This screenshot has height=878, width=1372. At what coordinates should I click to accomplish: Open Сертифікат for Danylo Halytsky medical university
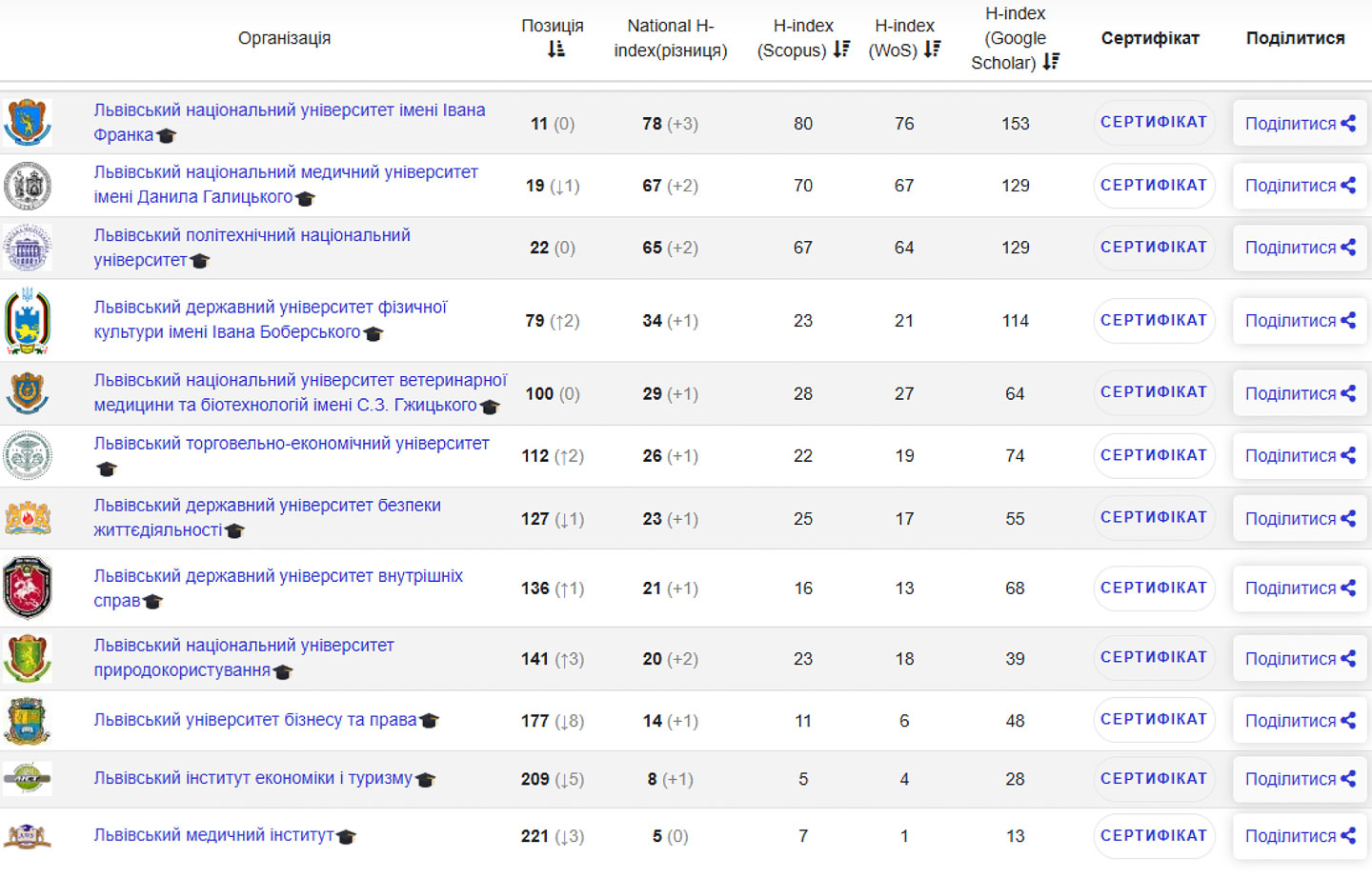coord(1154,186)
